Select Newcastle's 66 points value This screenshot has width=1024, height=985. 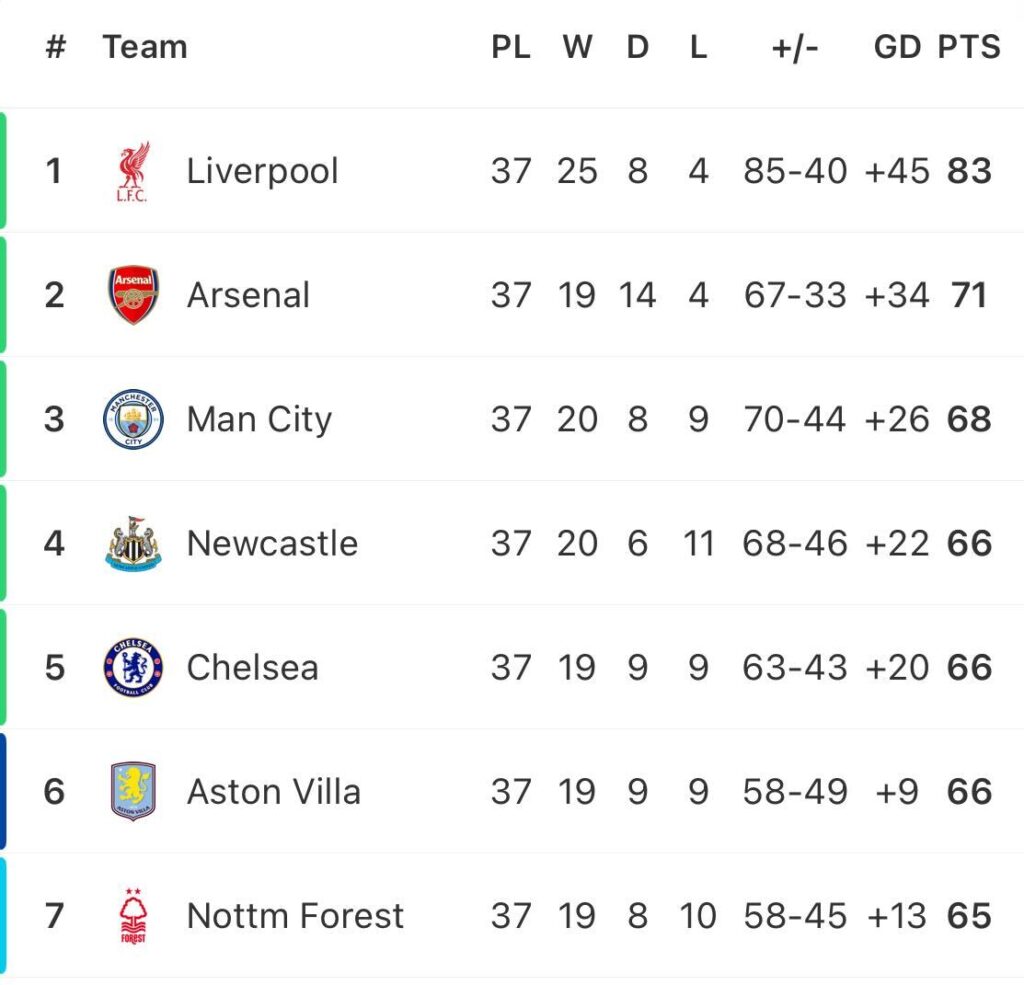pyautogui.click(x=969, y=543)
